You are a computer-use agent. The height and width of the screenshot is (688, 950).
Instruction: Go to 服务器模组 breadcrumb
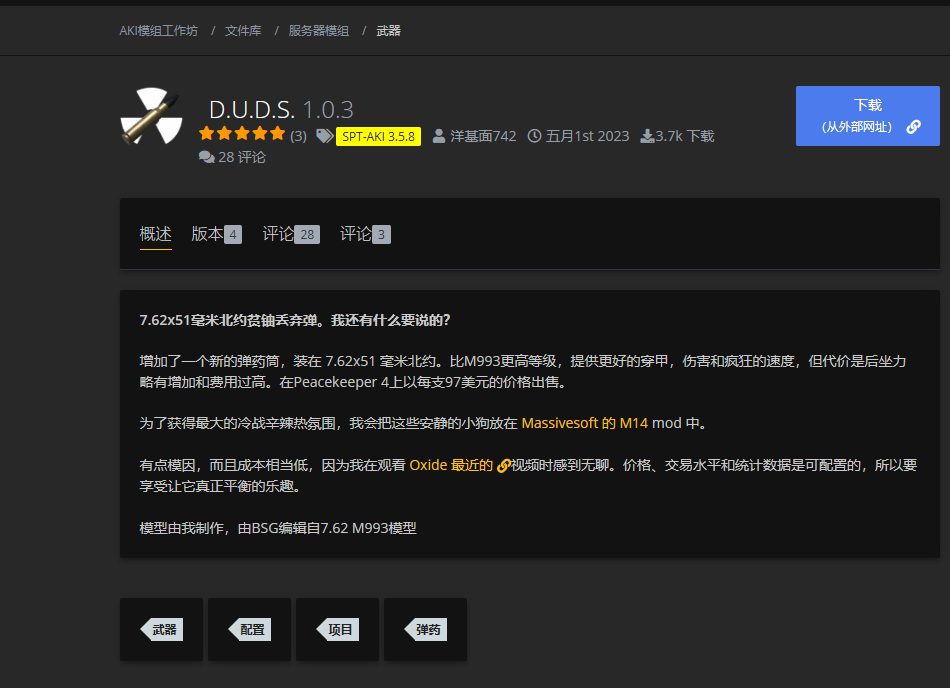318,31
